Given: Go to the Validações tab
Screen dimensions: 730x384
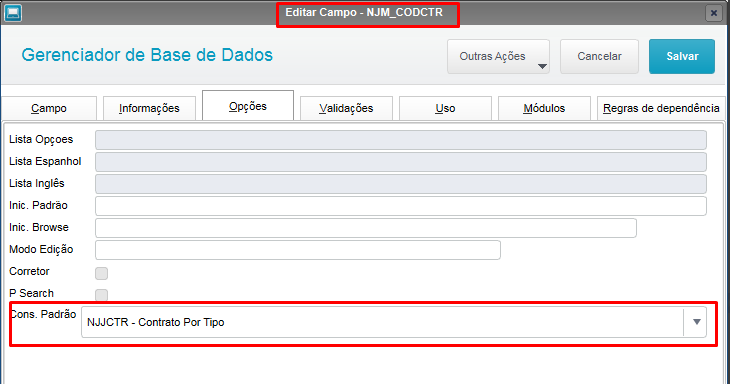Looking at the screenshot, I should point(346,108).
